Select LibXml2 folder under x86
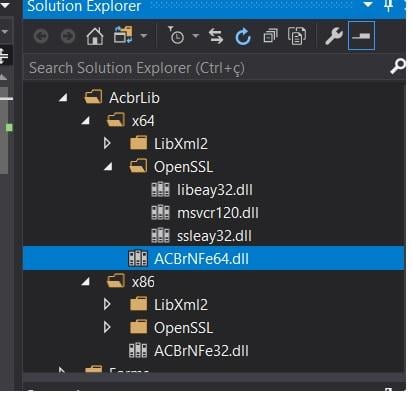This screenshot has height=396, width=412. coord(181,305)
